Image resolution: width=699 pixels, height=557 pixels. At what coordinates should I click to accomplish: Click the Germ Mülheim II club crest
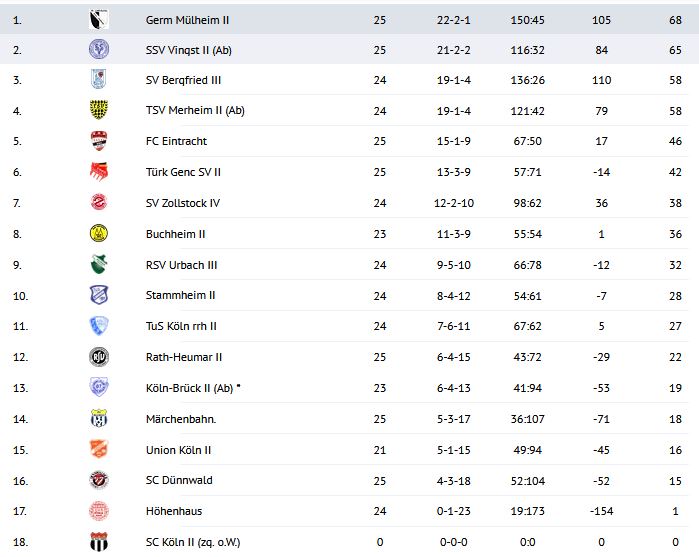(x=99, y=19)
